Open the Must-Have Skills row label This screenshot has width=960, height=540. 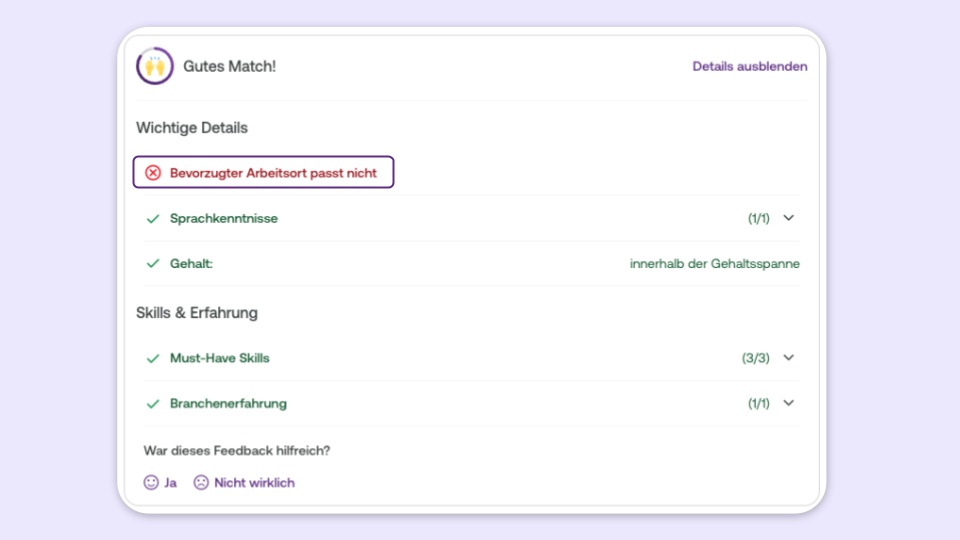(219, 358)
